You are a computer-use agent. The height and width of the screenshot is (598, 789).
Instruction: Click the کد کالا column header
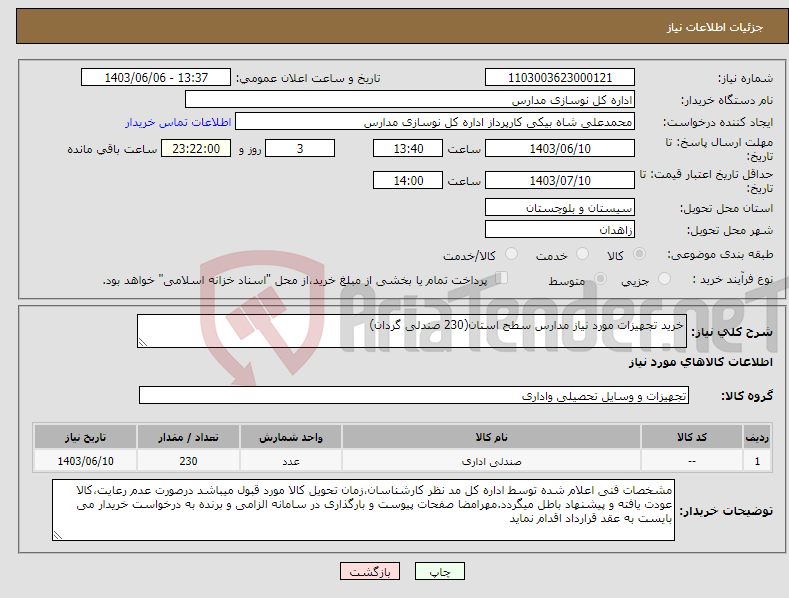pos(692,437)
